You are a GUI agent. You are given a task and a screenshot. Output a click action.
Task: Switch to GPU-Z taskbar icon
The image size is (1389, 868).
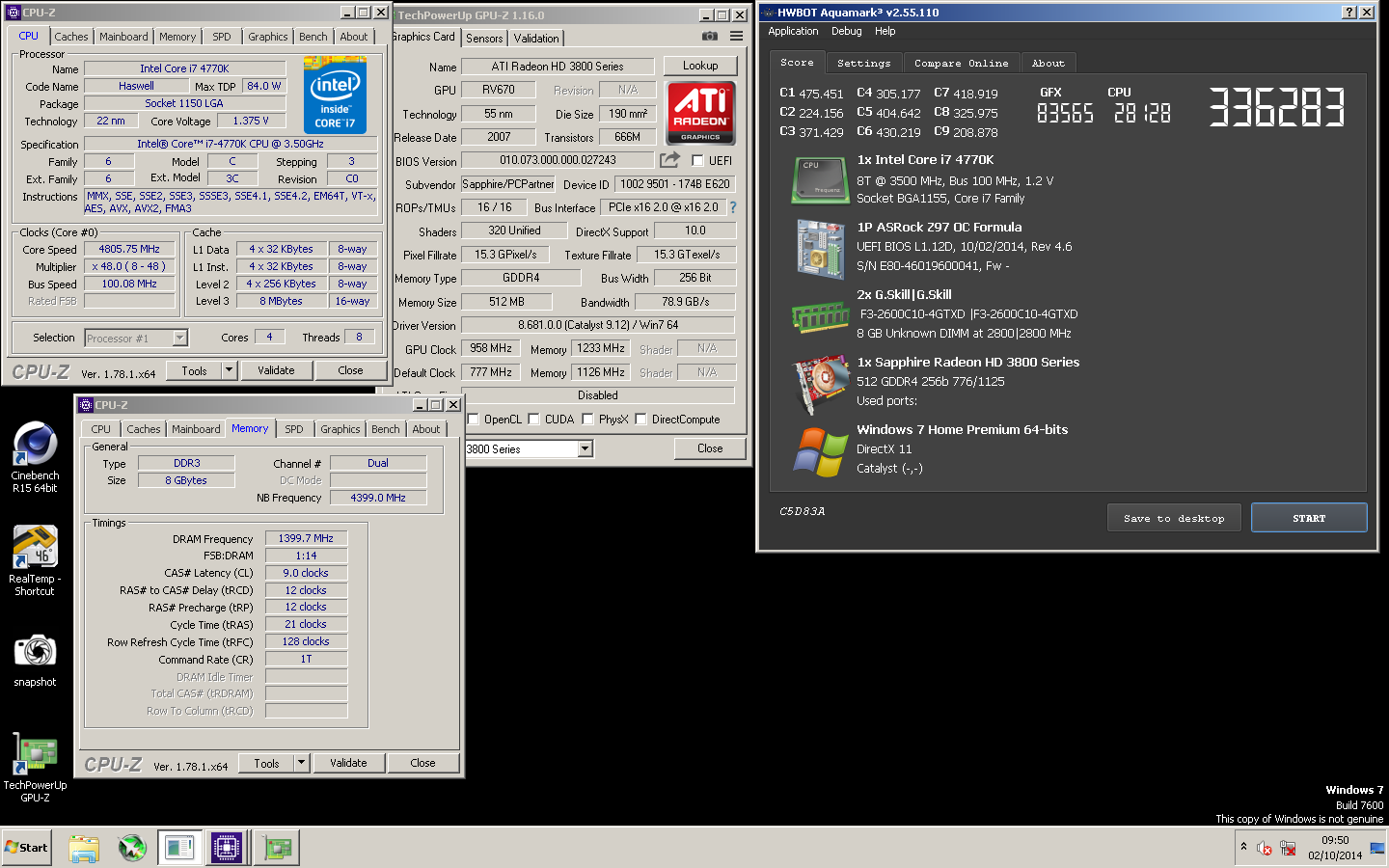[x=277, y=848]
